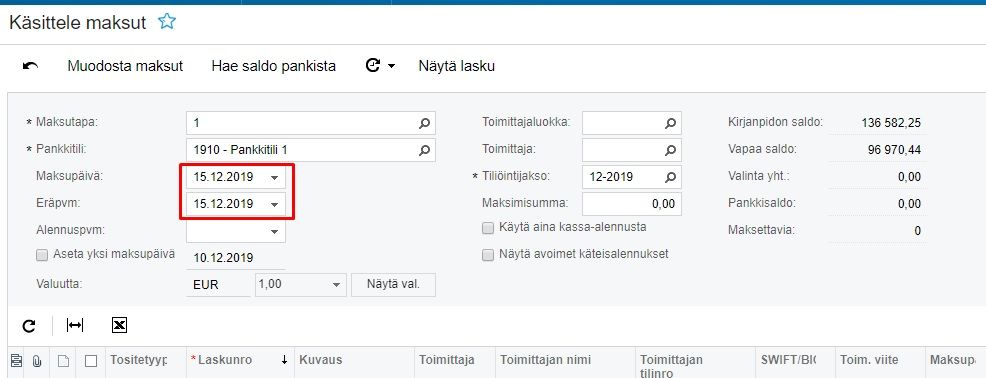This screenshot has width=986, height=378.
Task: Expand the Maksupäivä date dropdown
Action: [x=274, y=178]
